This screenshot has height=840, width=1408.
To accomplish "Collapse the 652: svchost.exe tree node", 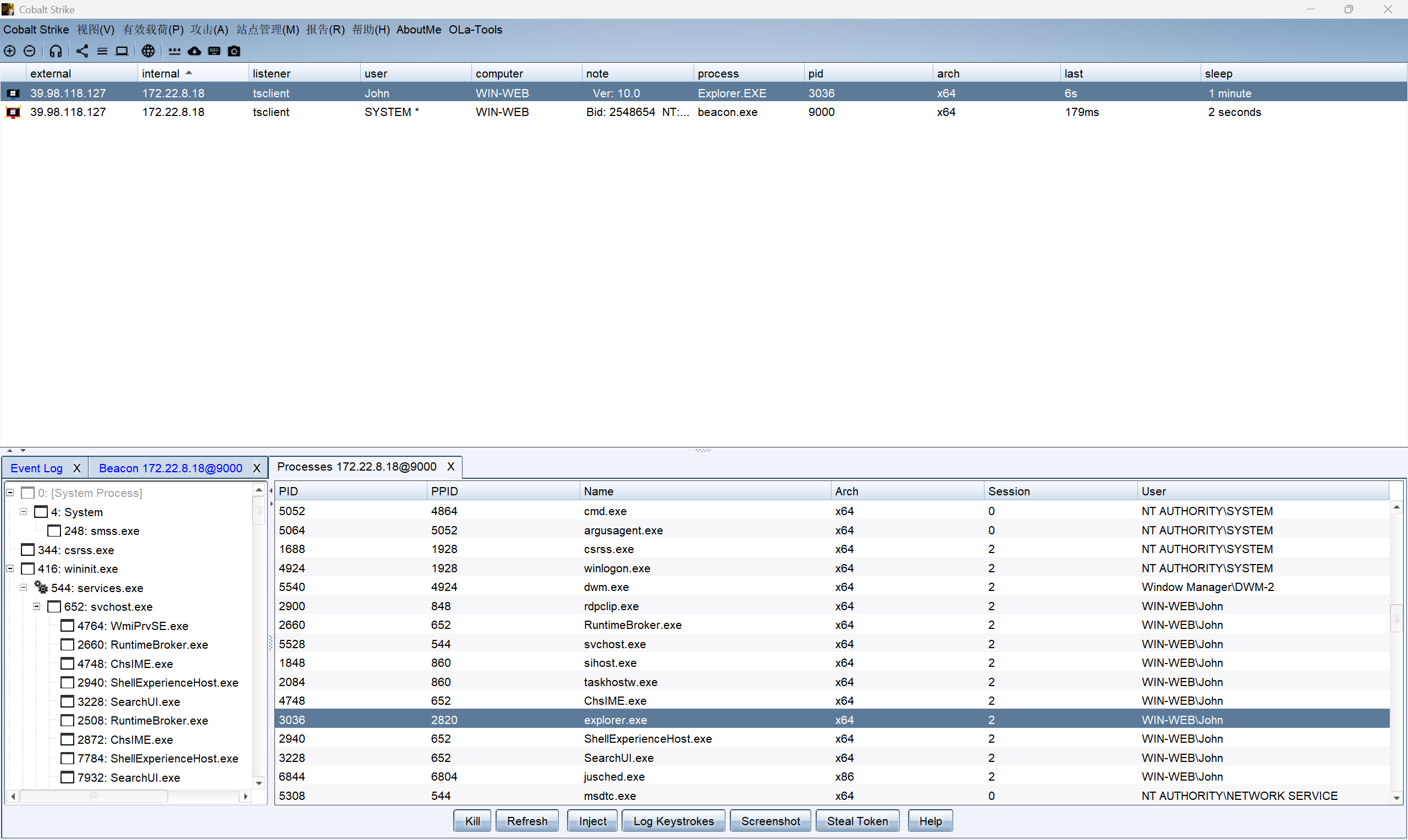I will click(36, 606).
